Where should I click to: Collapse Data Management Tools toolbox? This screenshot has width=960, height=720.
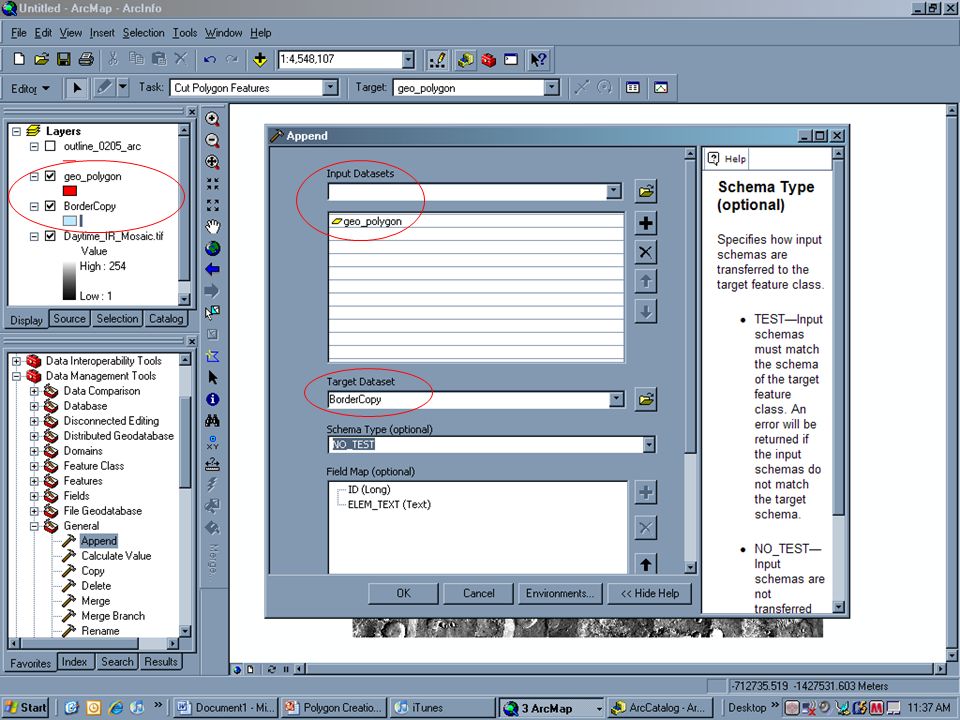[17, 377]
